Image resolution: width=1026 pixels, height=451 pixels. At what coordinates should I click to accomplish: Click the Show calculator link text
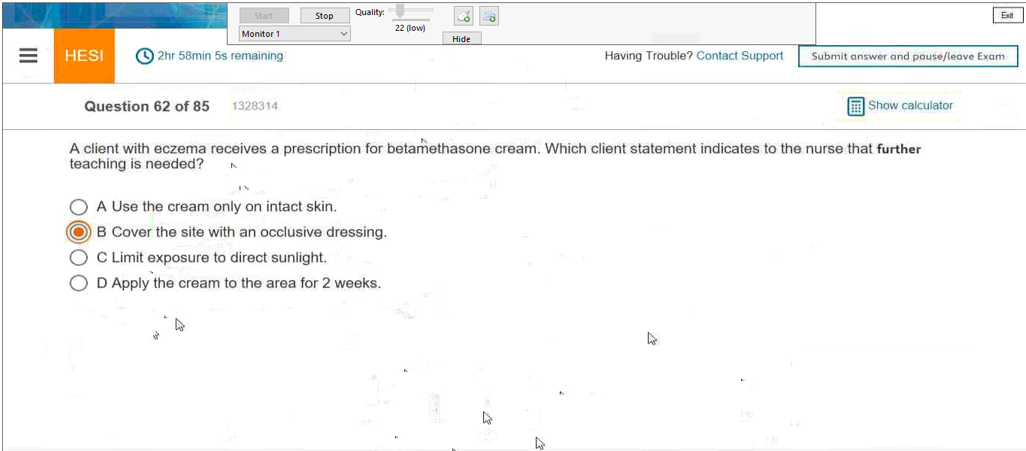coord(910,106)
